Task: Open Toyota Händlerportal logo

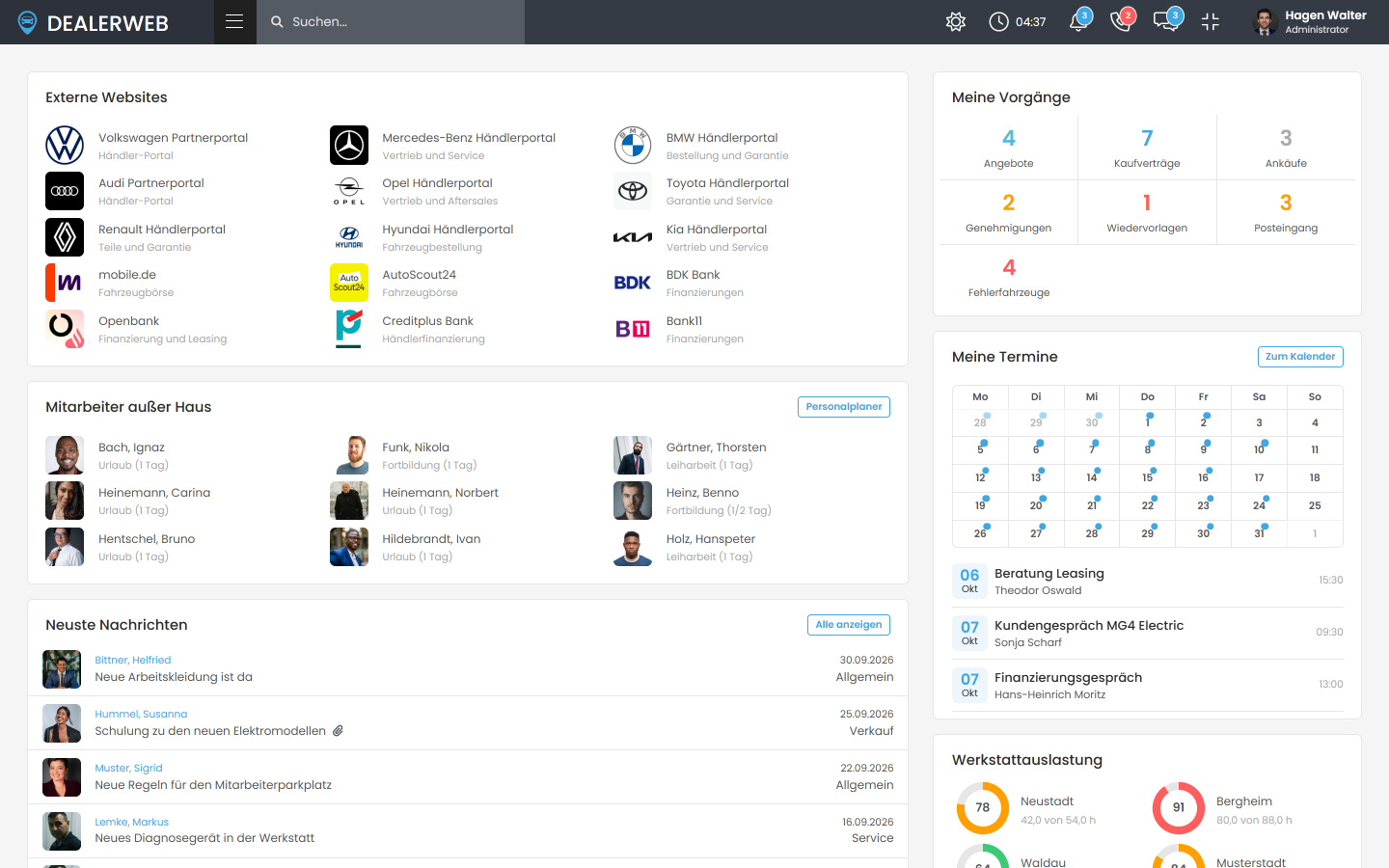Action: 633,191
